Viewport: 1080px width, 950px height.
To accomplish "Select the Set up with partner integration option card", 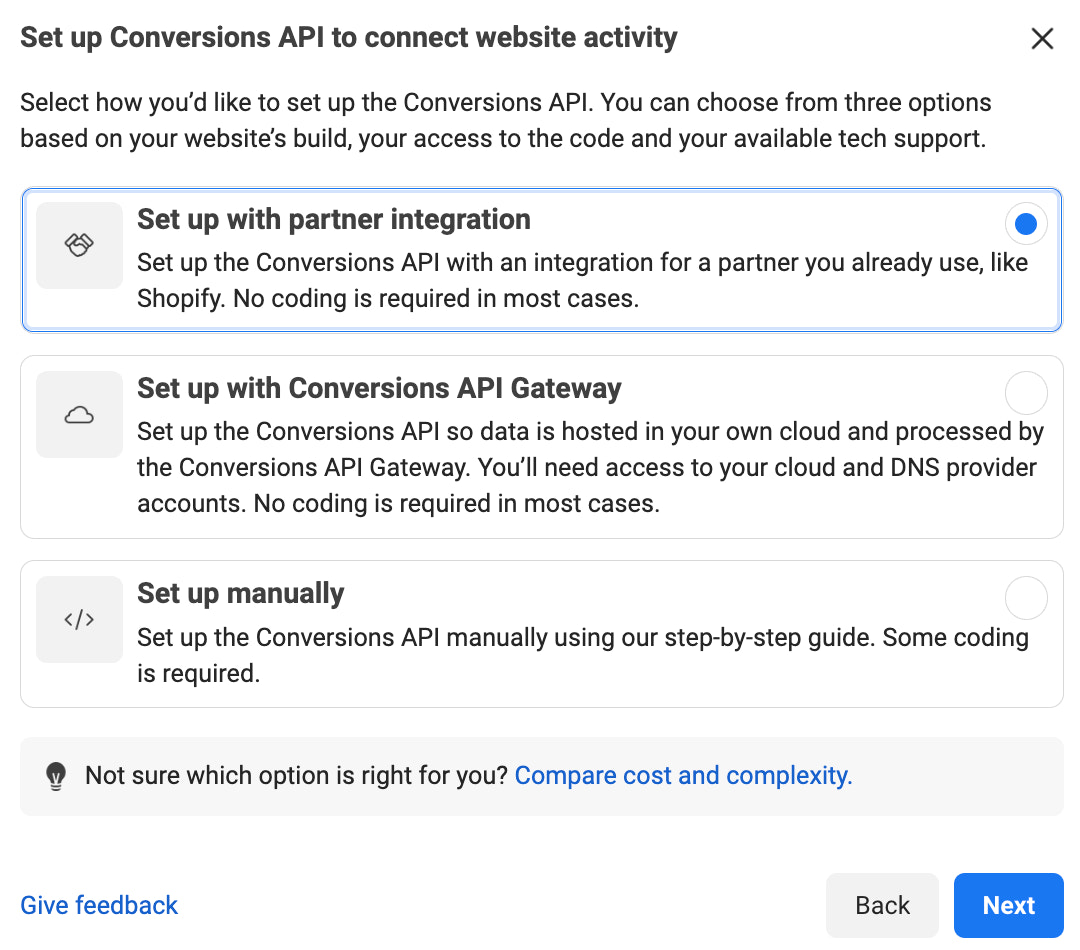I will [x=540, y=258].
